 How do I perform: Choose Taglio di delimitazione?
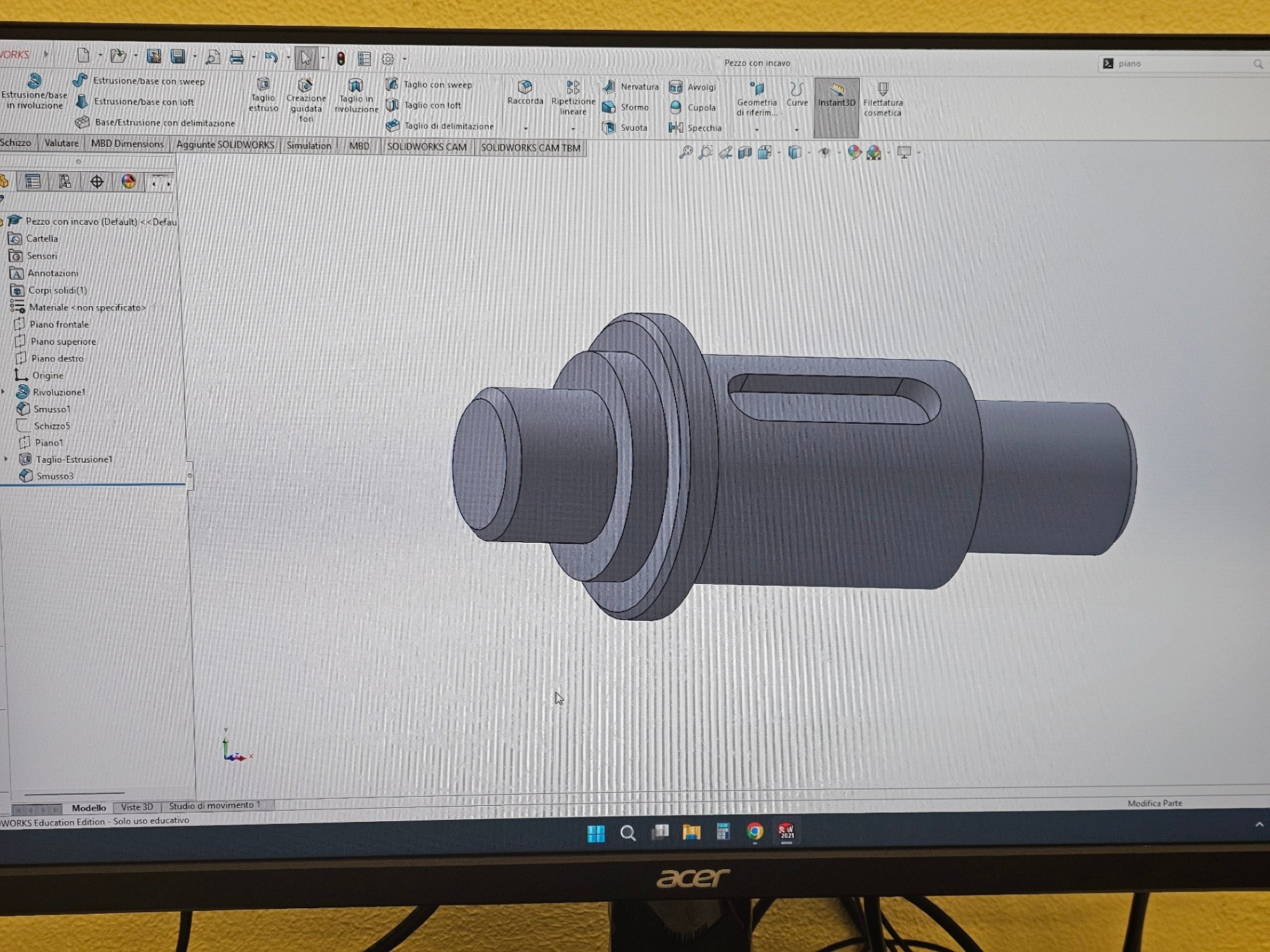440,126
